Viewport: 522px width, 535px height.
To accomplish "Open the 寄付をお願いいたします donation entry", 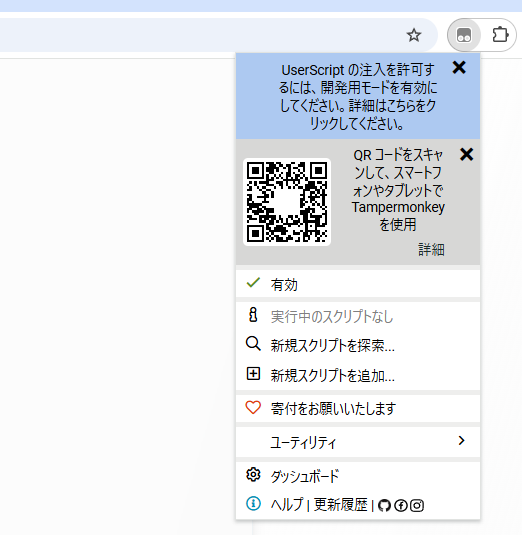I will click(x=358, y=408).
